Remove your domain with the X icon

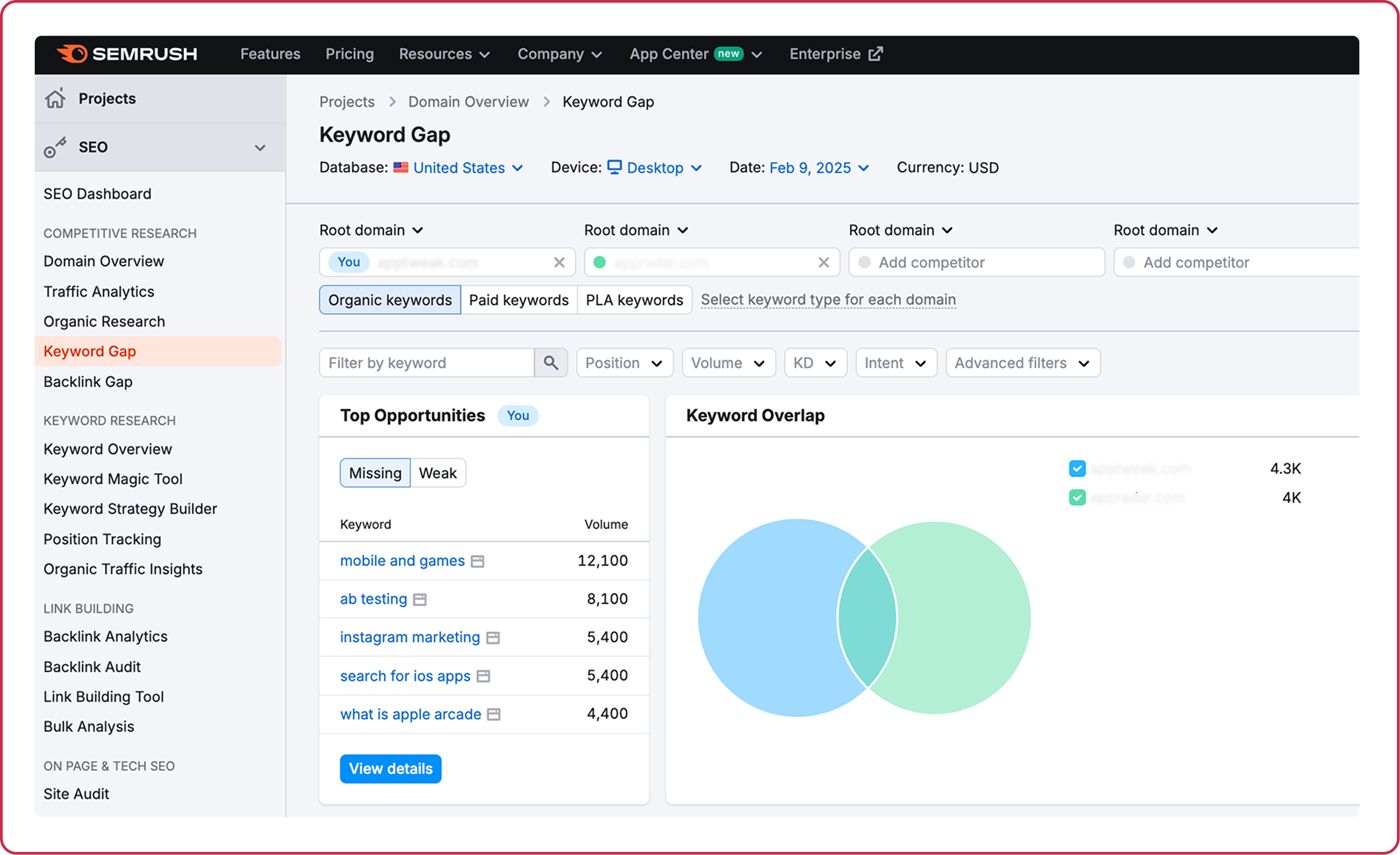[559, 263]
